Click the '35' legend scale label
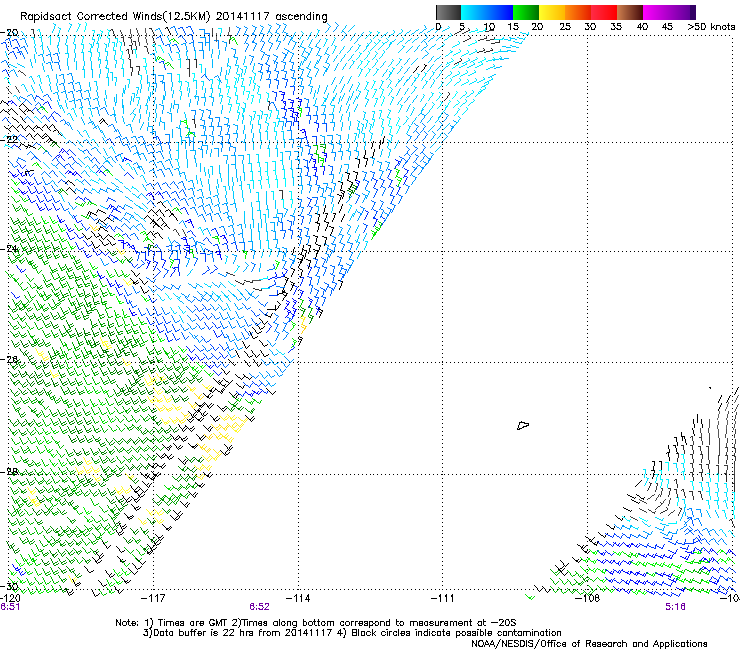740x650 pixels. pos(616,27)
